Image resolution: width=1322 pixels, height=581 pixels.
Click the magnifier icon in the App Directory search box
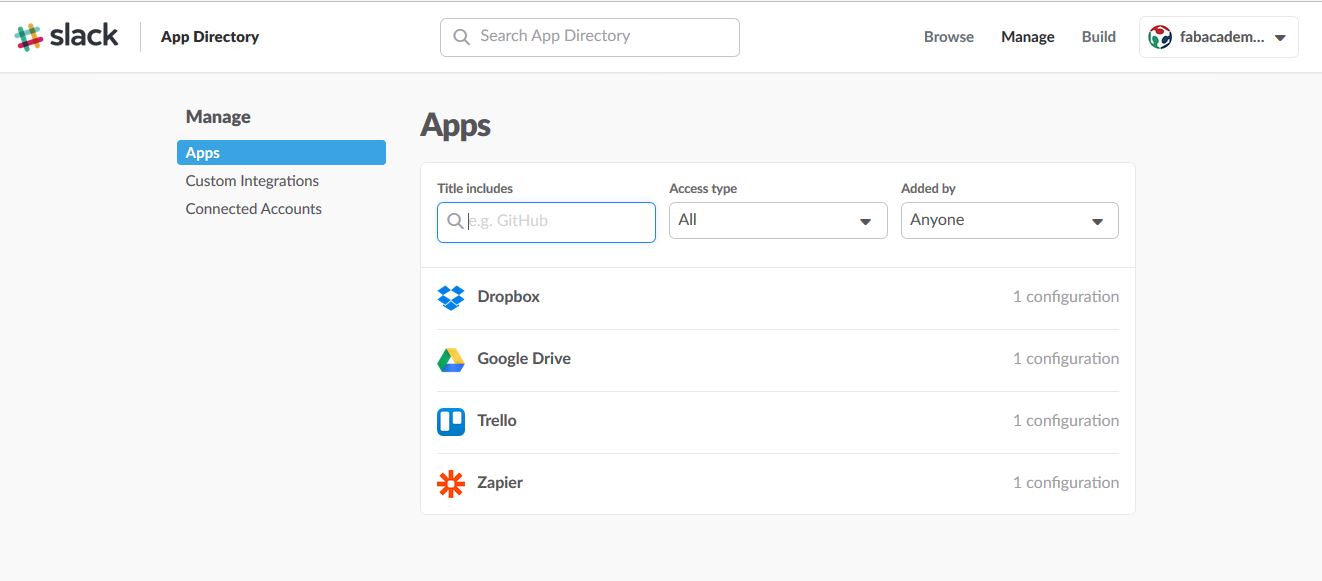[461, 37]
